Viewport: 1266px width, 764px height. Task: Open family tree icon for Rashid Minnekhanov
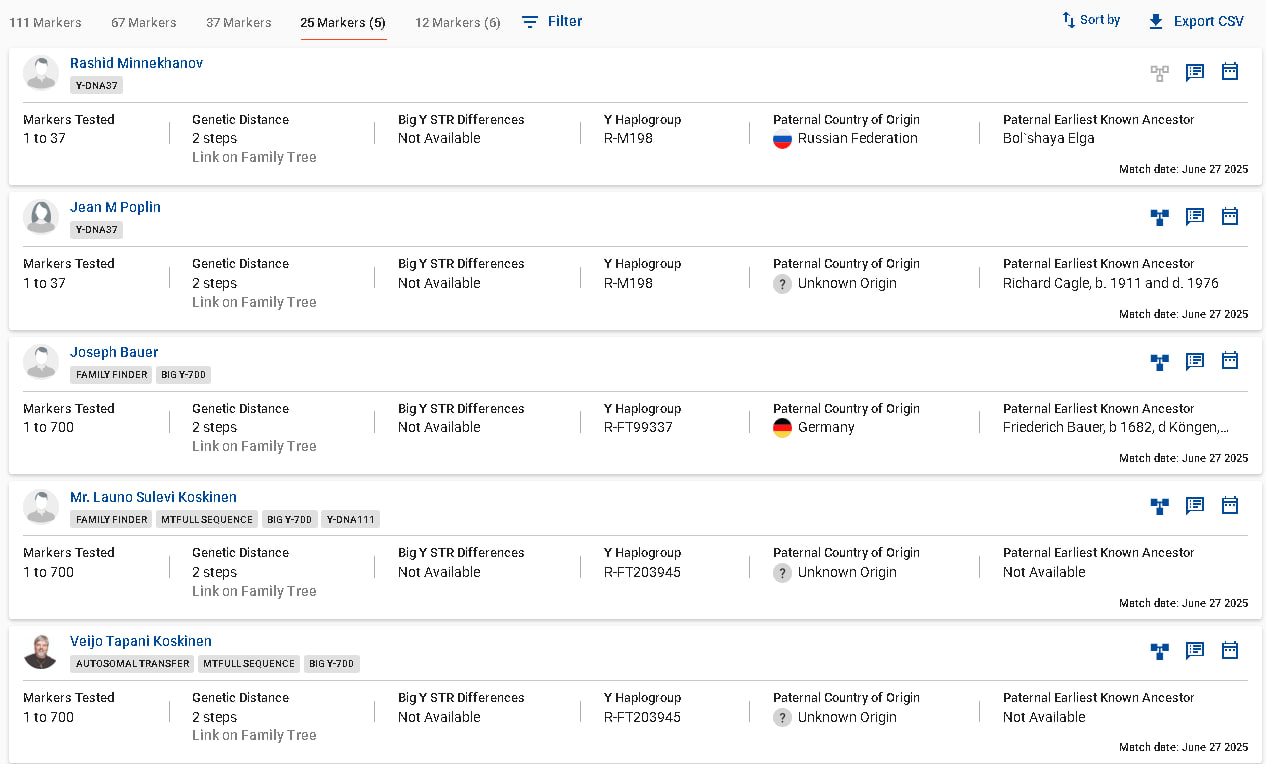[x=1159, y=73]
